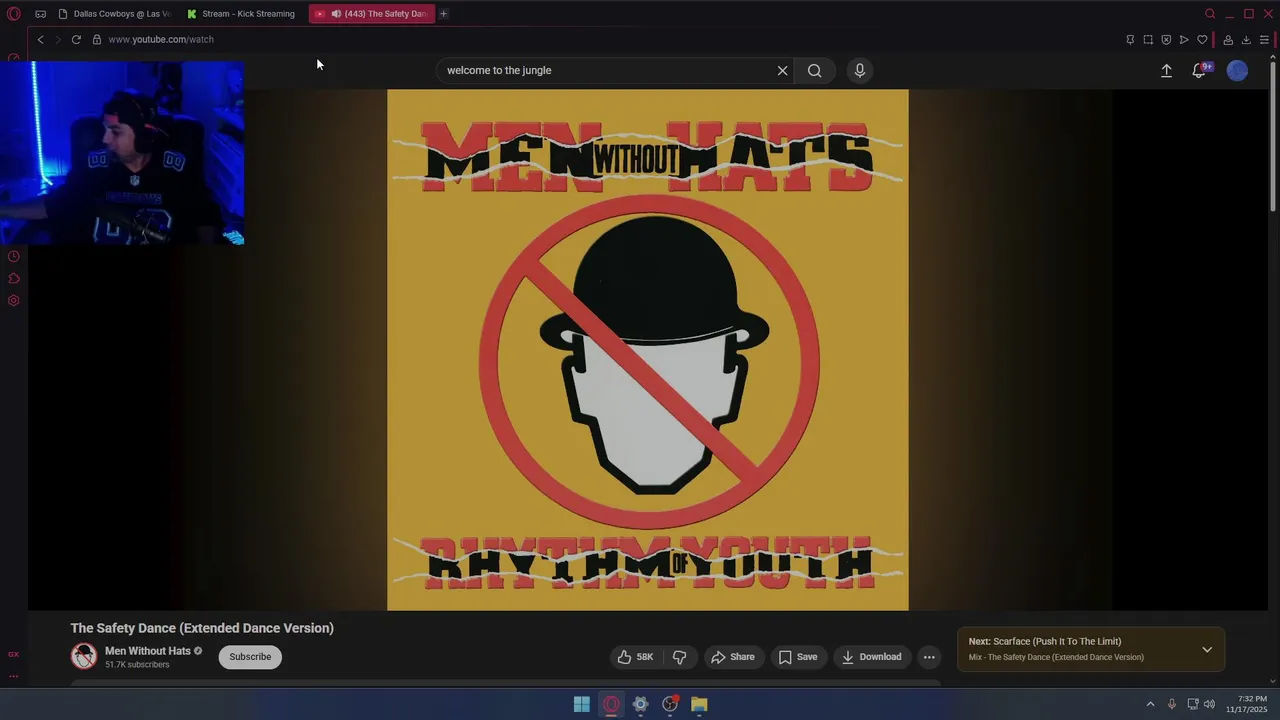Screen dimensions: 1280x720
Task: Open File Explorer from taskbar
Action: point(699,705)
